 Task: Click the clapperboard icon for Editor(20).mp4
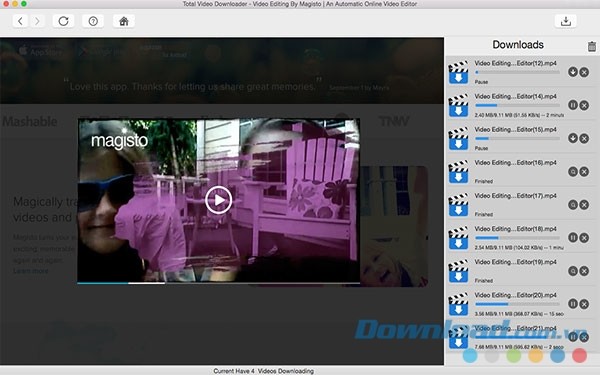pyautogui.click(x=458, y=304)
